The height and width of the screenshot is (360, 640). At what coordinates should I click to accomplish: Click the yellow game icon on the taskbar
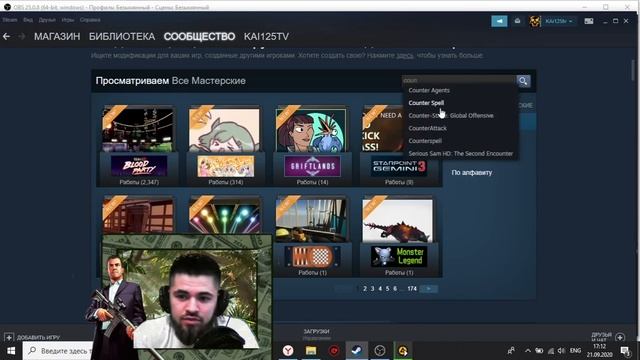click(x=403, y=351)
